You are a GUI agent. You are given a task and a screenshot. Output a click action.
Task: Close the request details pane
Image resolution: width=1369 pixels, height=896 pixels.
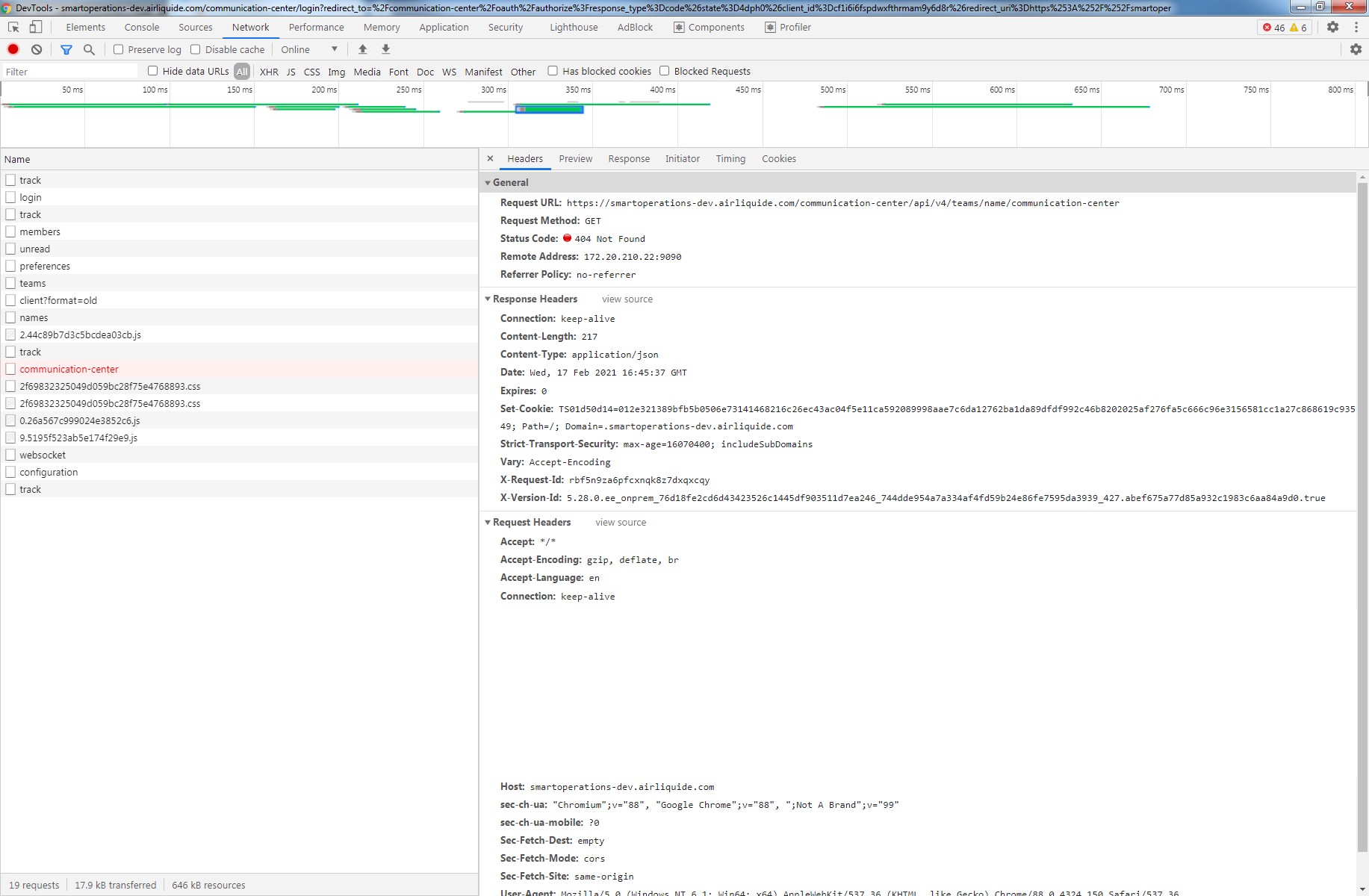click(x=490, y=158)
